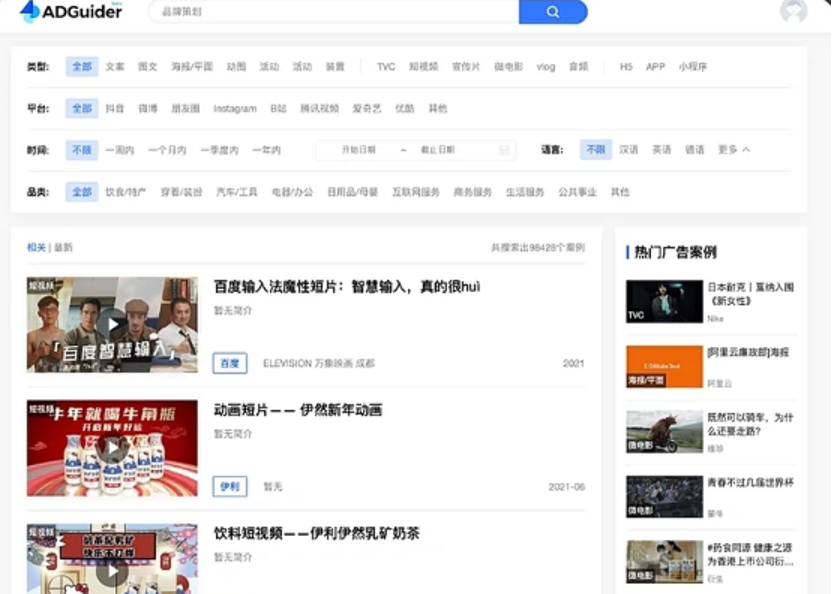Viewport: 832px width, 594px height.
Task: Filter type by APP
Action: coord(655,67)
